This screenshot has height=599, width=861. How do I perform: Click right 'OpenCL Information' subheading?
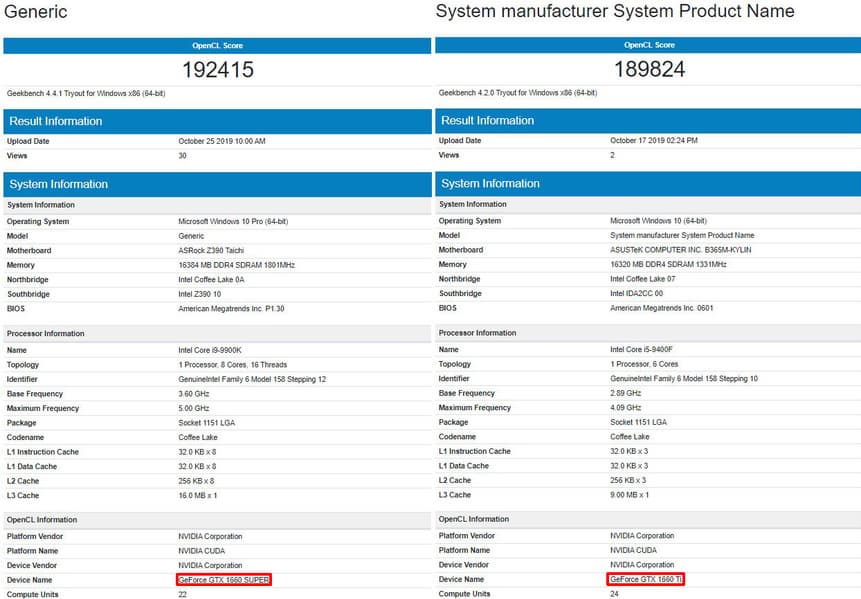[x=474, y=519]
